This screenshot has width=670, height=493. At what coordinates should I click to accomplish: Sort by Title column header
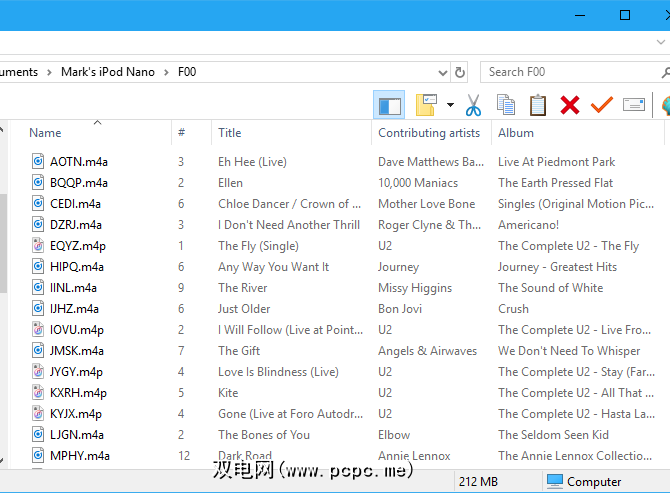tap(229, 133)
